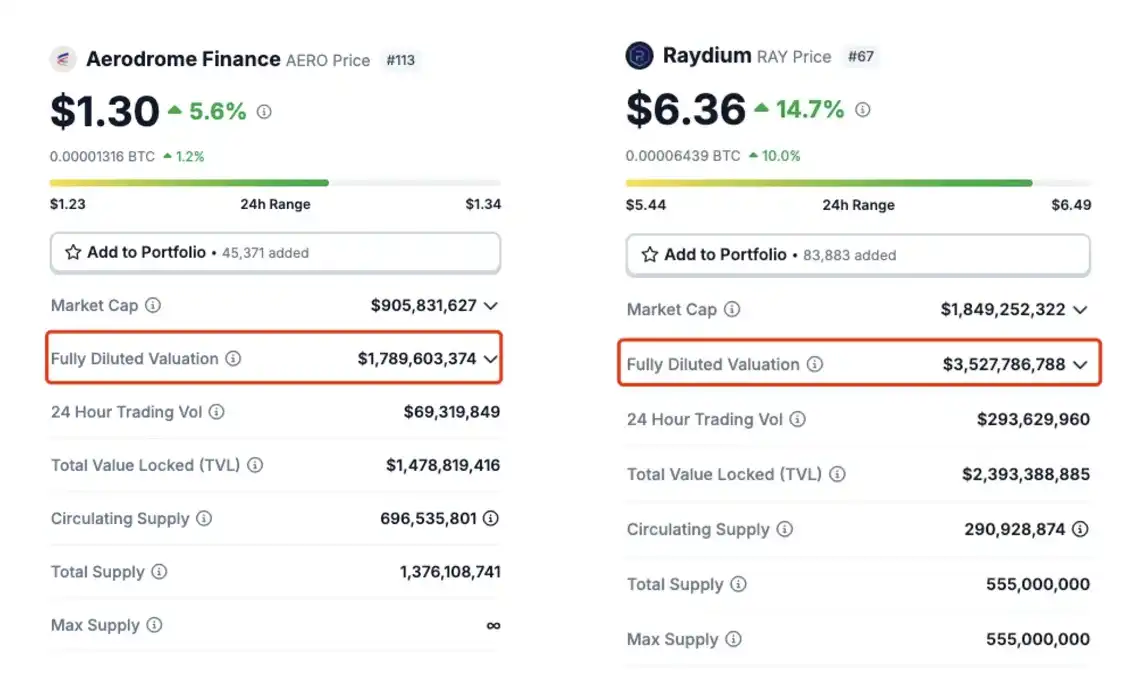Add Raydium to portfolio
Viewport: 1134px width, 692px height.
[857, 255]
